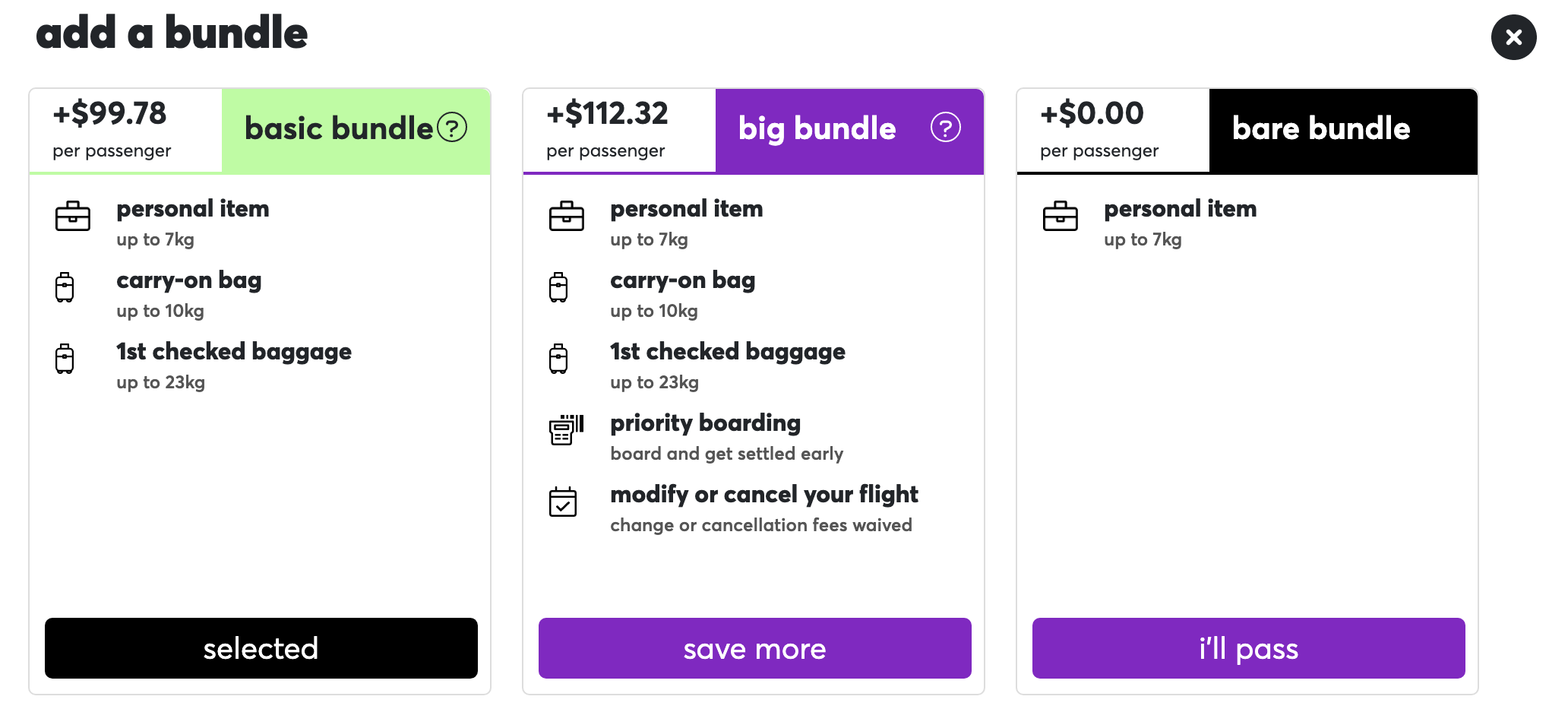Close the add a bundle dialog

point(1513,37)
